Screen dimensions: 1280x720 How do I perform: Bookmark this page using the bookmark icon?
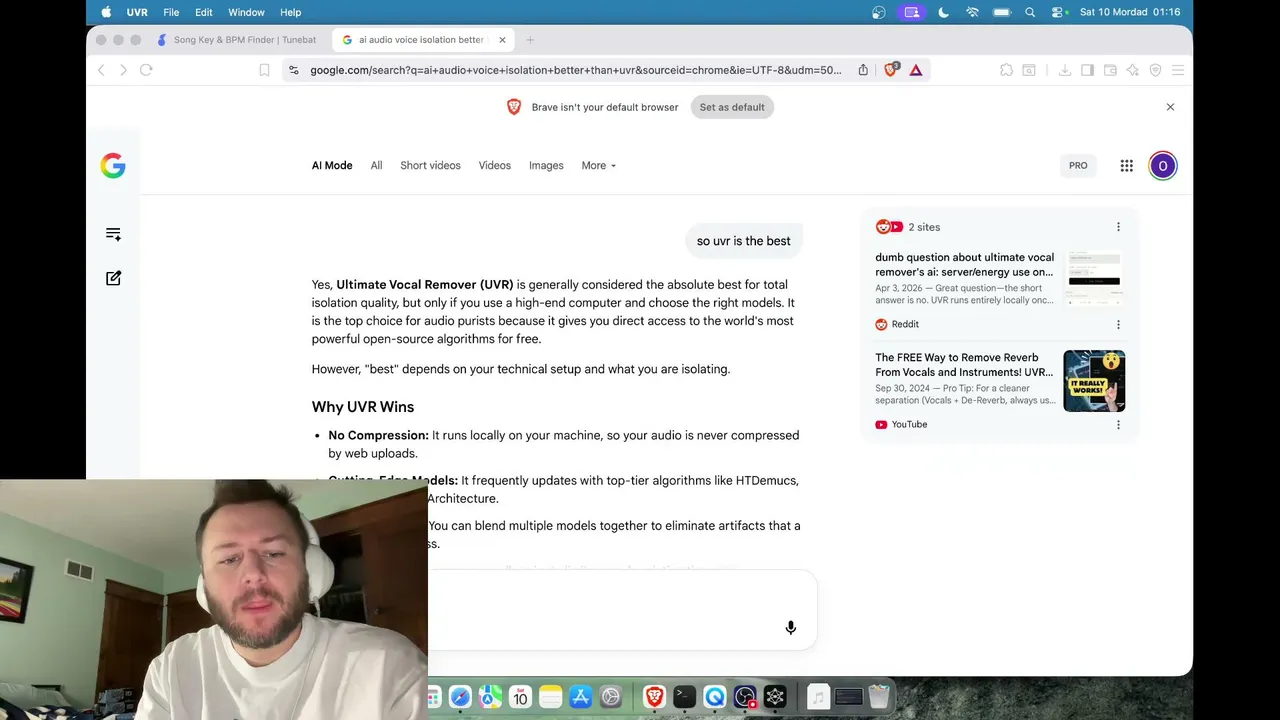click(x=264, y=70)
